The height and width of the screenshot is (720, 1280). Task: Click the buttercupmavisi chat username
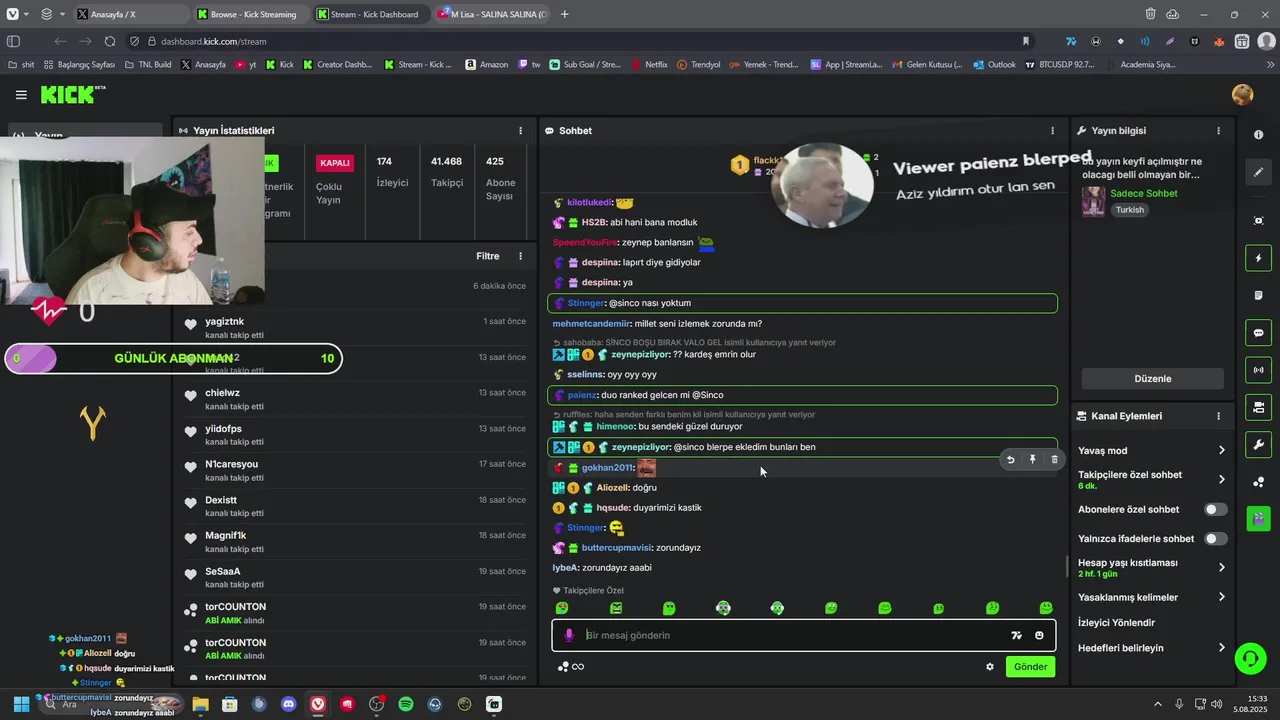(x=617, y=548)
